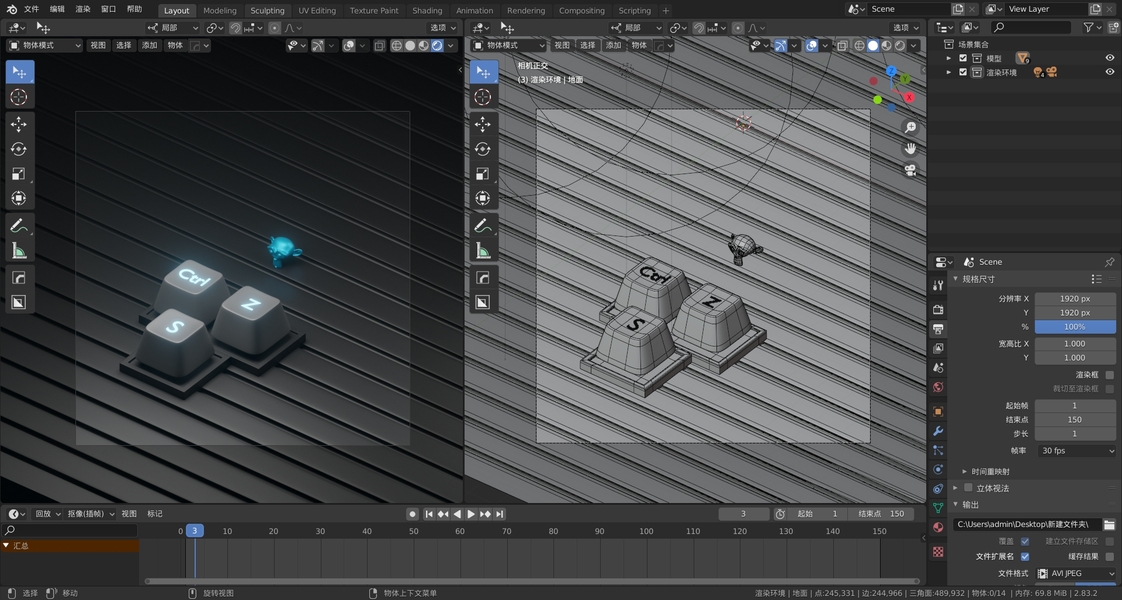
Task: Open the 文件格式 AVI JPEG dropdown
Action: click(1075, 574)
